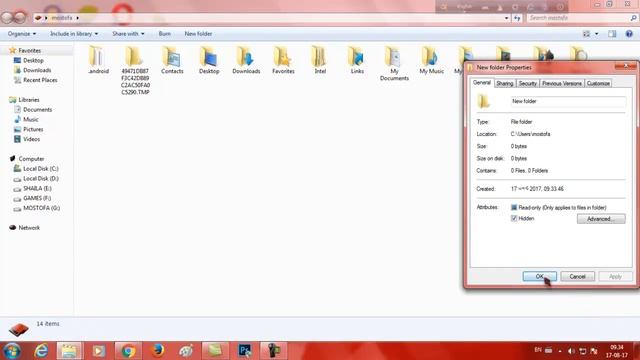Click Cancel in Properties dialog

[x=577, y=276]
